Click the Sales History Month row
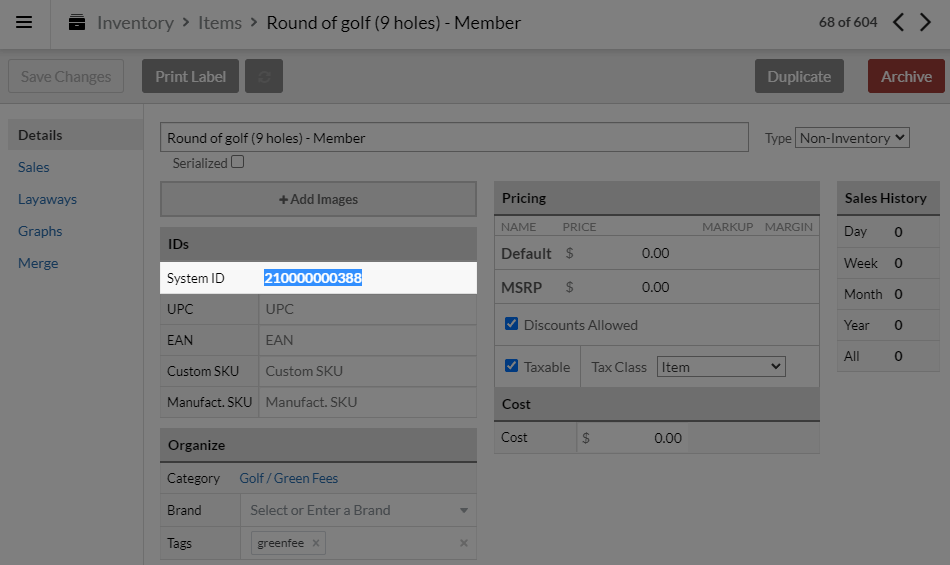This screenshot has width=950, height=565. click(x=888, y=294)
